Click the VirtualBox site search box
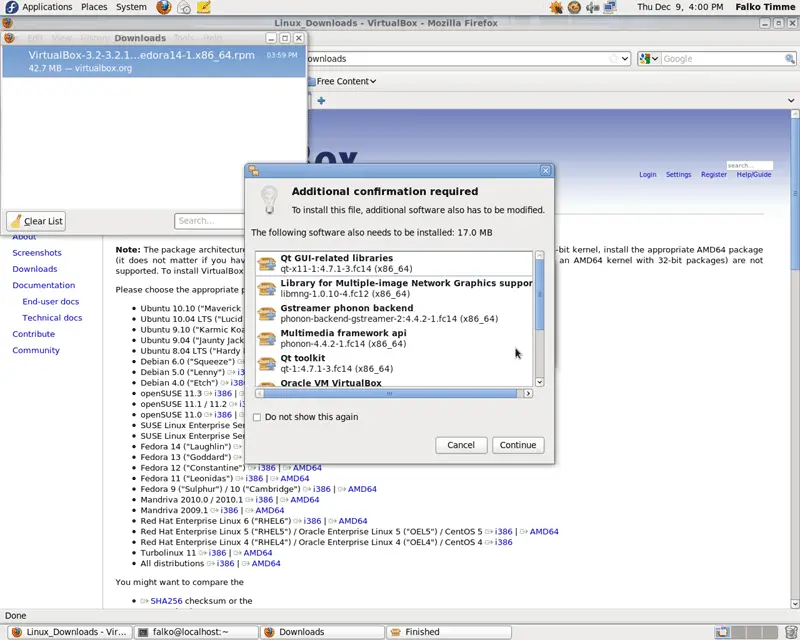This screenshot has width=800, height=640. [x=749, y=165]
